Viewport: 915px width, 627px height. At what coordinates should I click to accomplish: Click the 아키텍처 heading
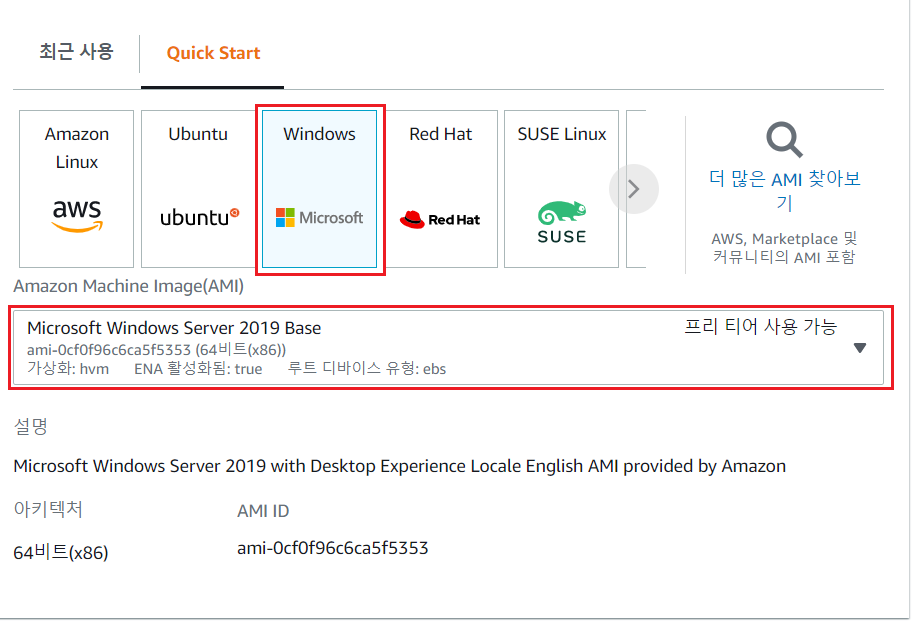tap(48, 509)
